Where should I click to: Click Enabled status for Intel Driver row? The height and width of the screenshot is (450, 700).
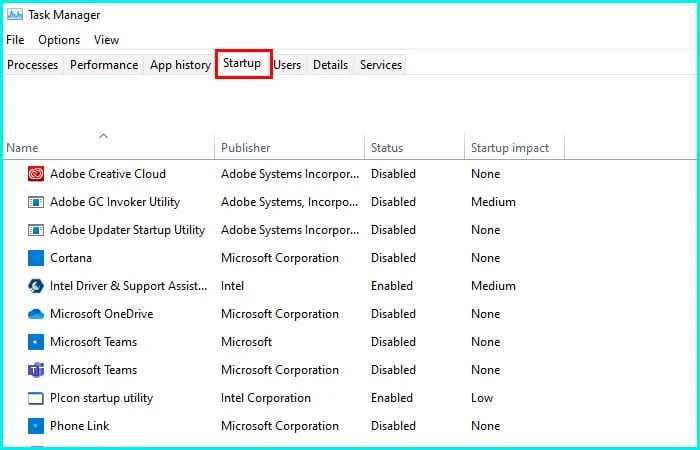392,286
